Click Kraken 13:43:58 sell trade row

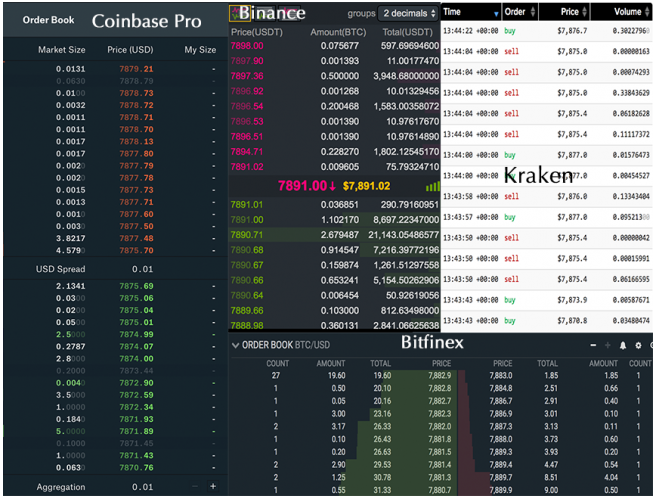[546, 197]
